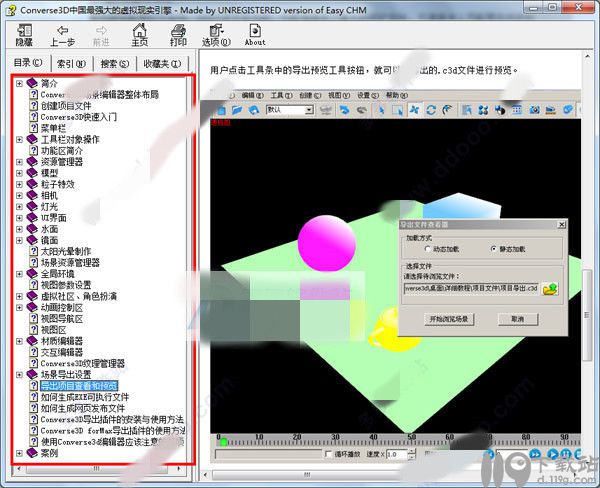This screenshot has height=488, width=600.
Task: Expand the 灯光 node
Action: 19,207
